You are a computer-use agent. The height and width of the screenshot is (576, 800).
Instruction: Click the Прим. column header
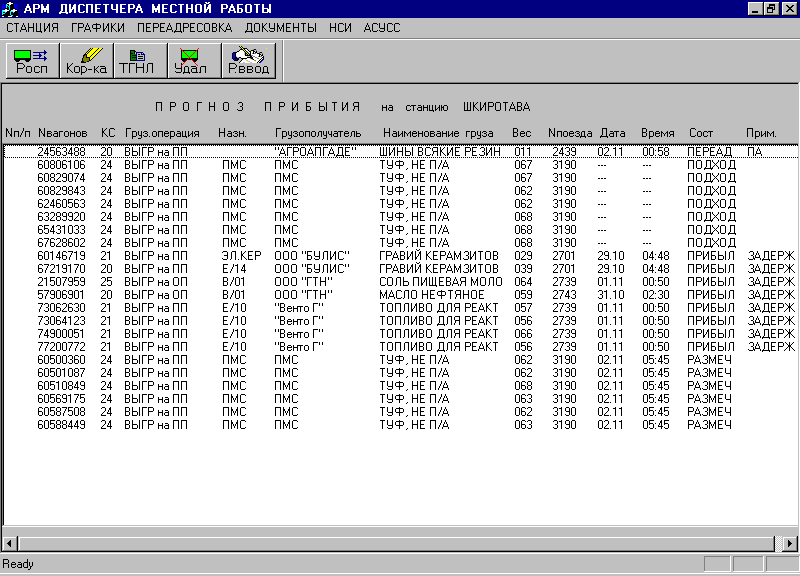(x=761, y=133)
